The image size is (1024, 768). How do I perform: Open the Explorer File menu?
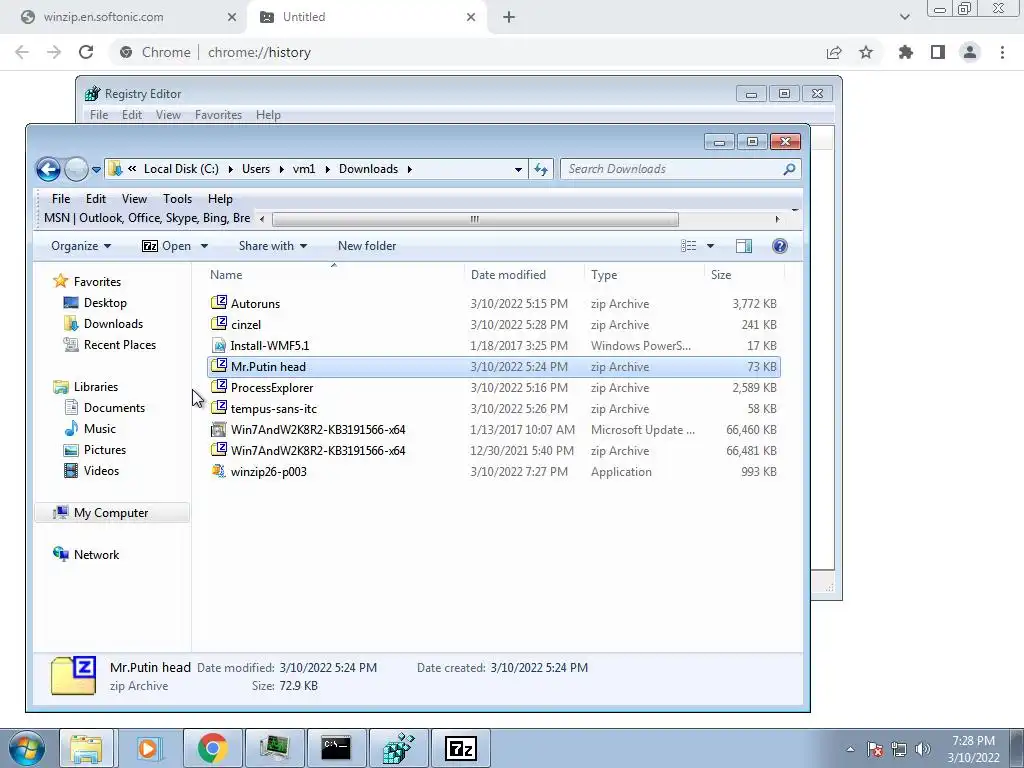point(61,199)
